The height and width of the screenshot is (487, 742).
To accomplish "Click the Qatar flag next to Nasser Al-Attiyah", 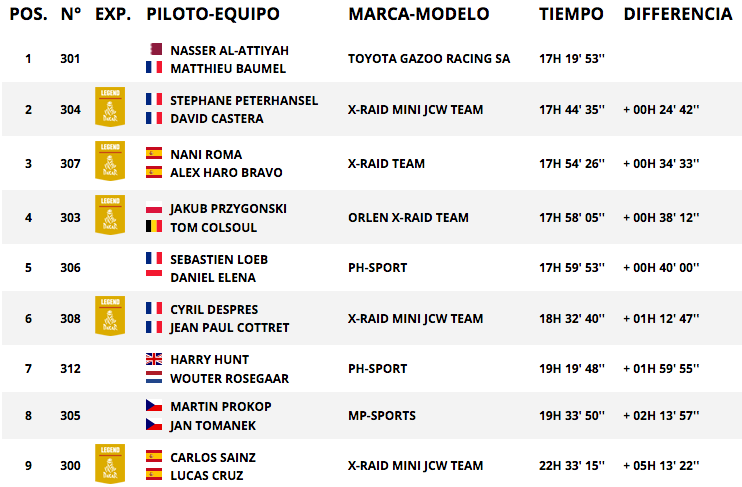I will click(154, 49).
